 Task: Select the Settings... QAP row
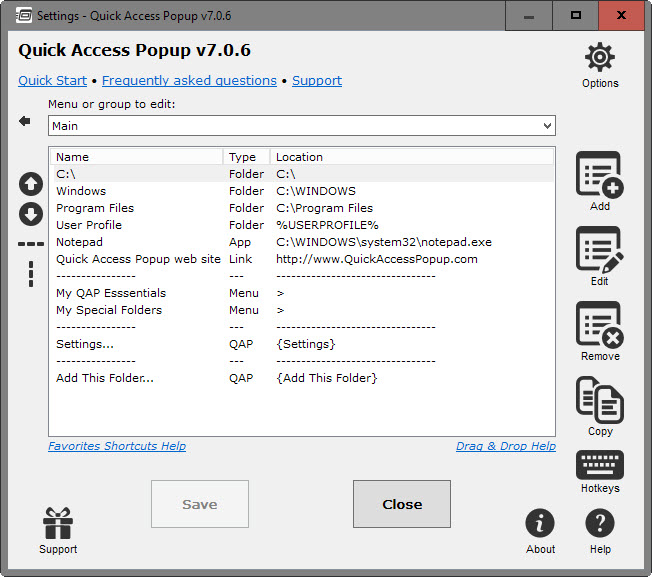[x=302, y=344]
